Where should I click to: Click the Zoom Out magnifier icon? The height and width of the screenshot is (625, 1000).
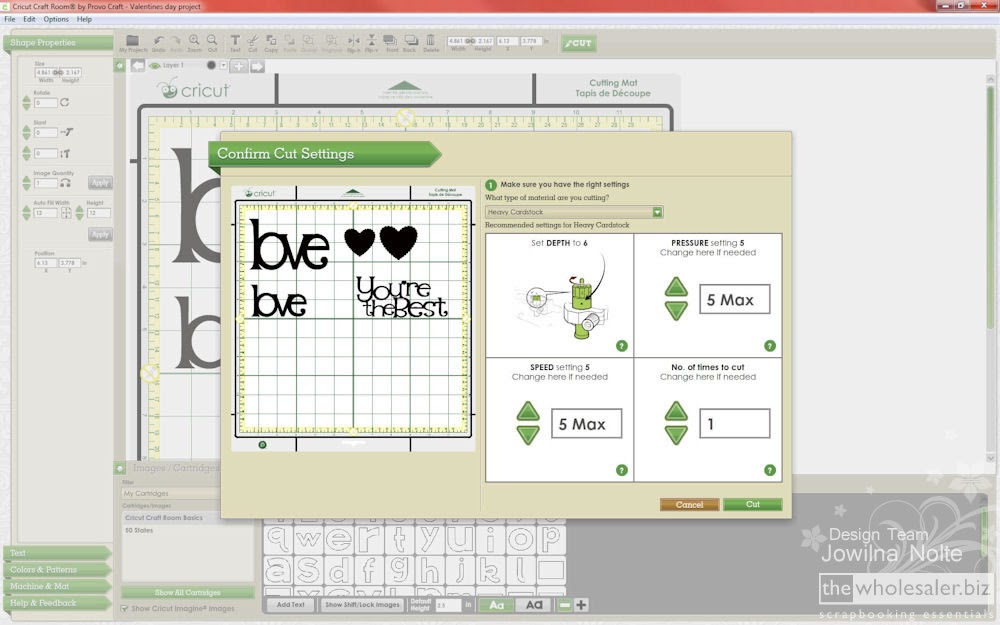point(212,41)
